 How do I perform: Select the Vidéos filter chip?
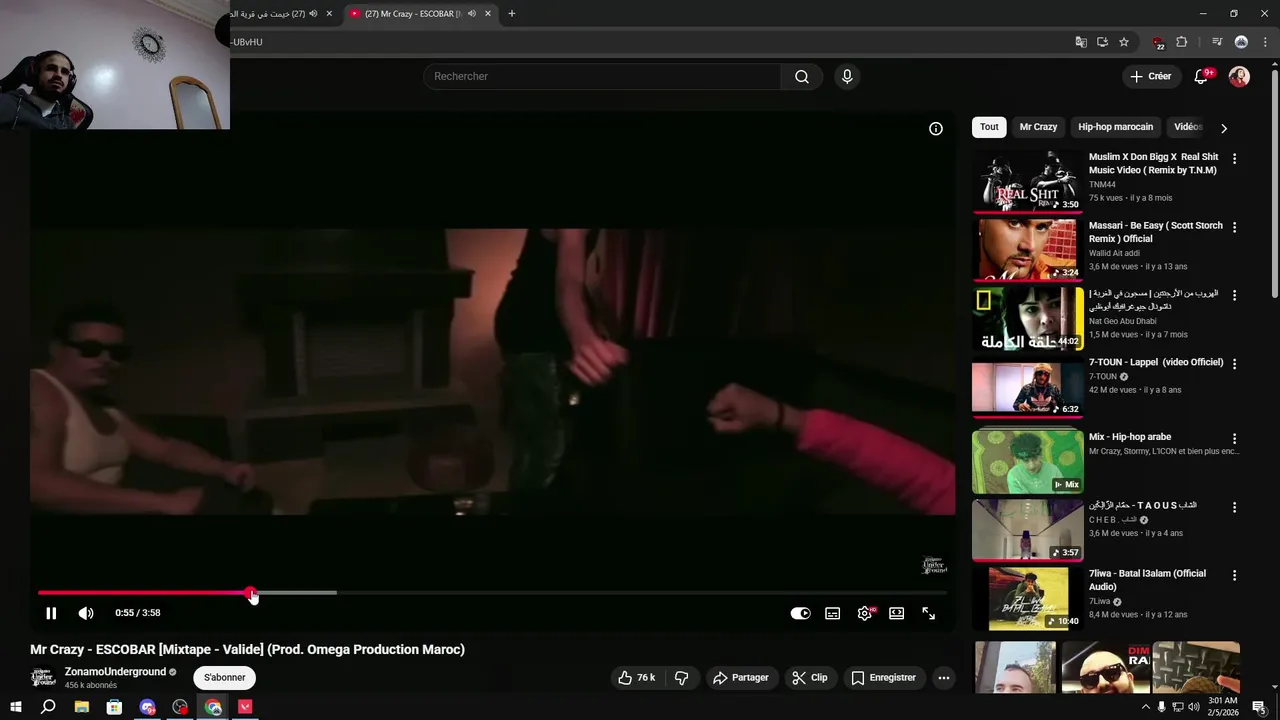[1188, 127]
